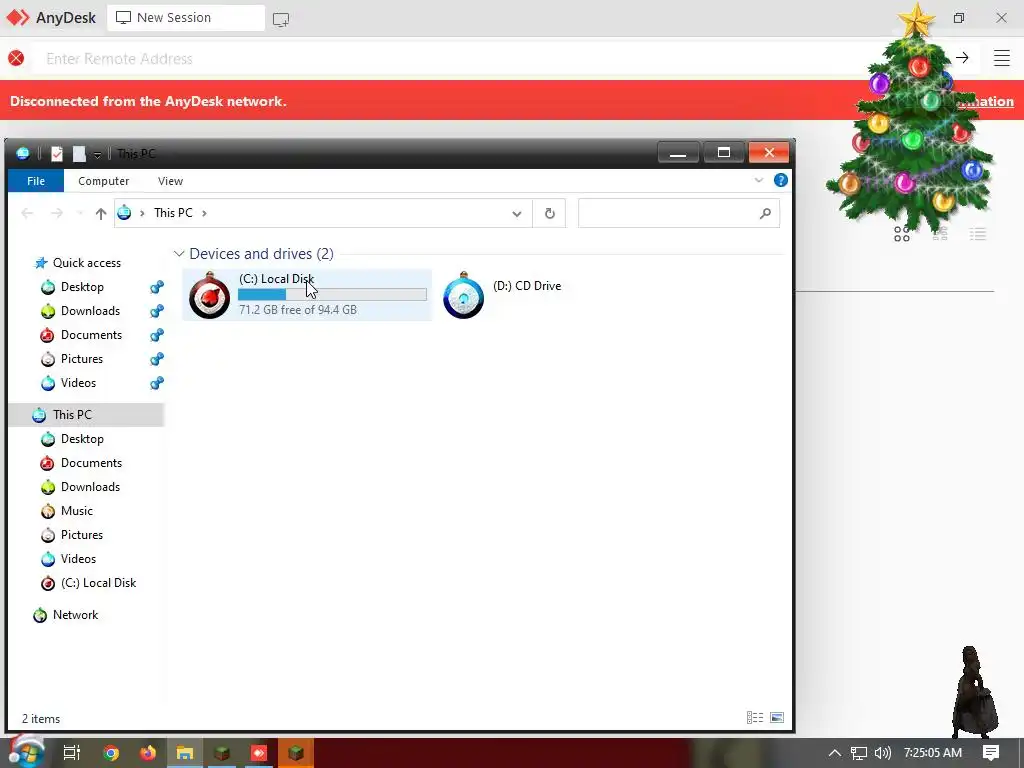
Task: Select pinned Desktop under Quick access
Action: point(82,287)
